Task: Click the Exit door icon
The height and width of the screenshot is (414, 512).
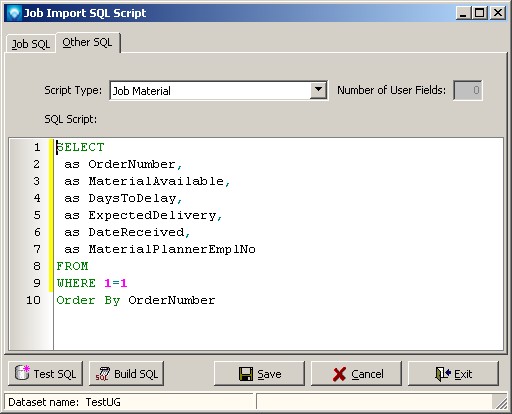Action: 443,374
